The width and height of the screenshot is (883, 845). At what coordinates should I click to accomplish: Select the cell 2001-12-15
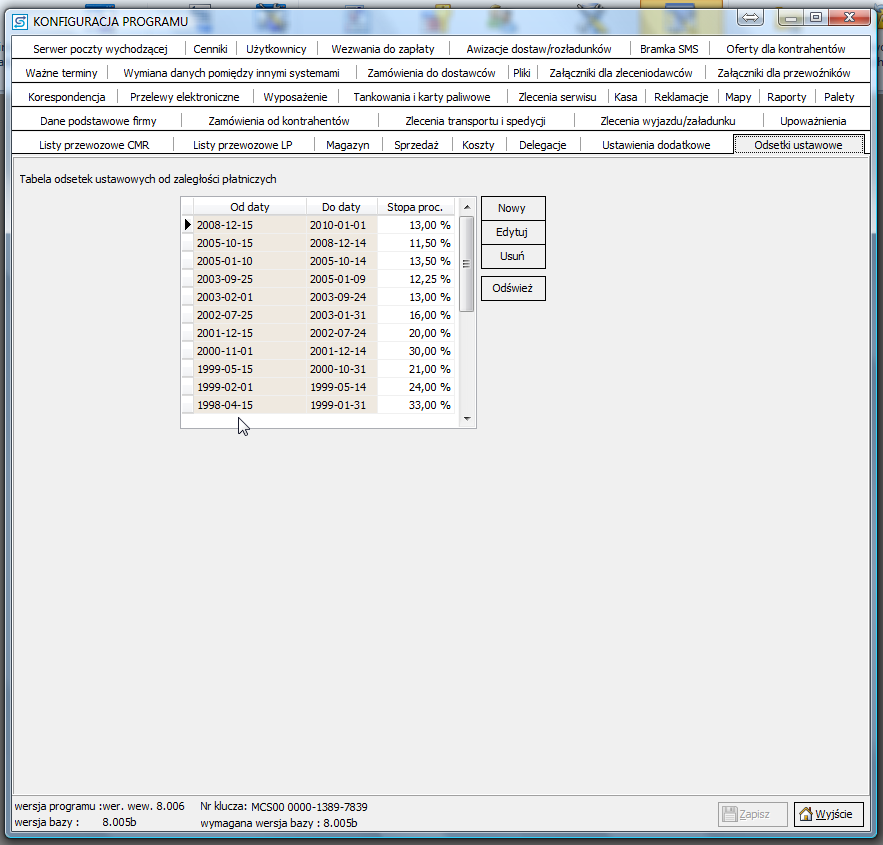pyautogui.click(x=249, y=333)
